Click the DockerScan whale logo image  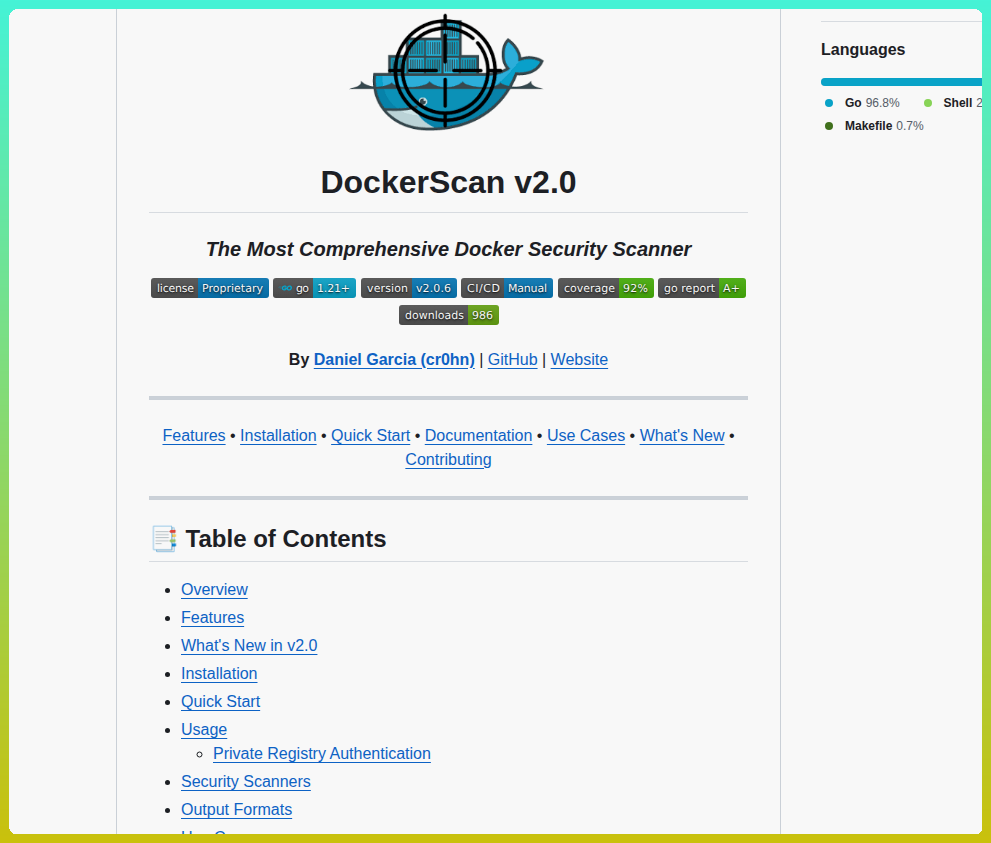(447, 71)
